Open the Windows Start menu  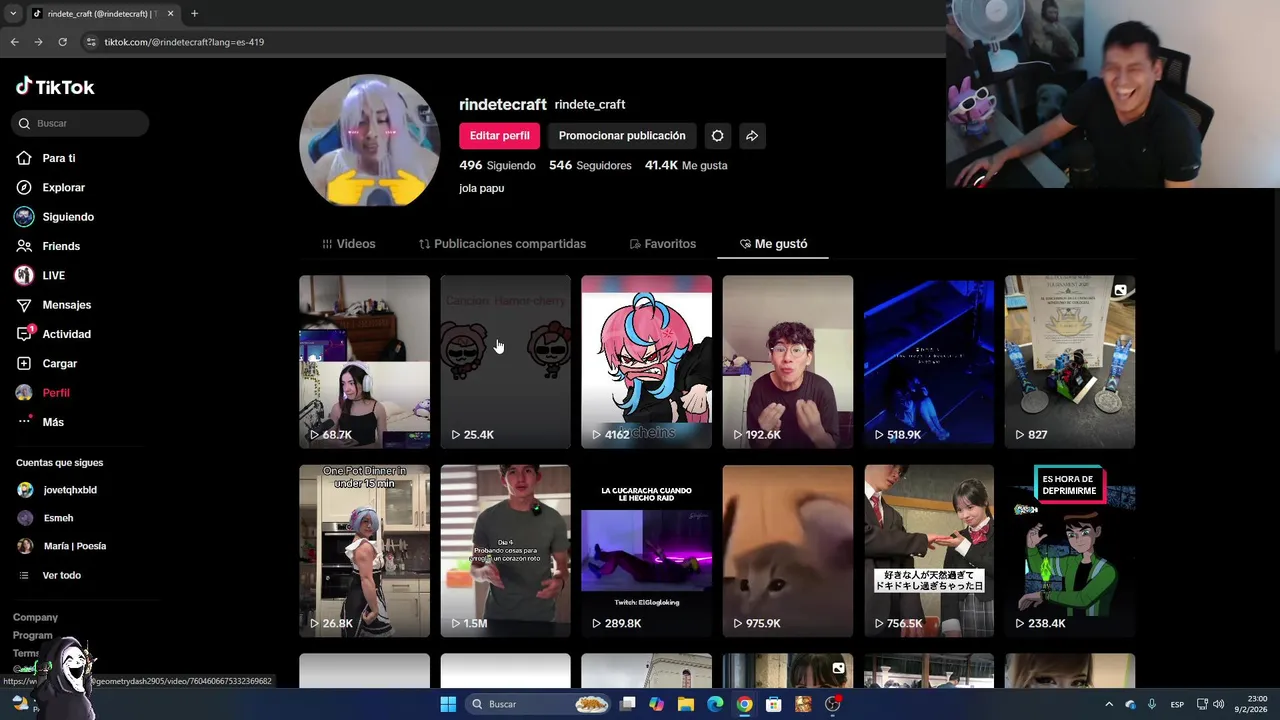tap(448, 704)
